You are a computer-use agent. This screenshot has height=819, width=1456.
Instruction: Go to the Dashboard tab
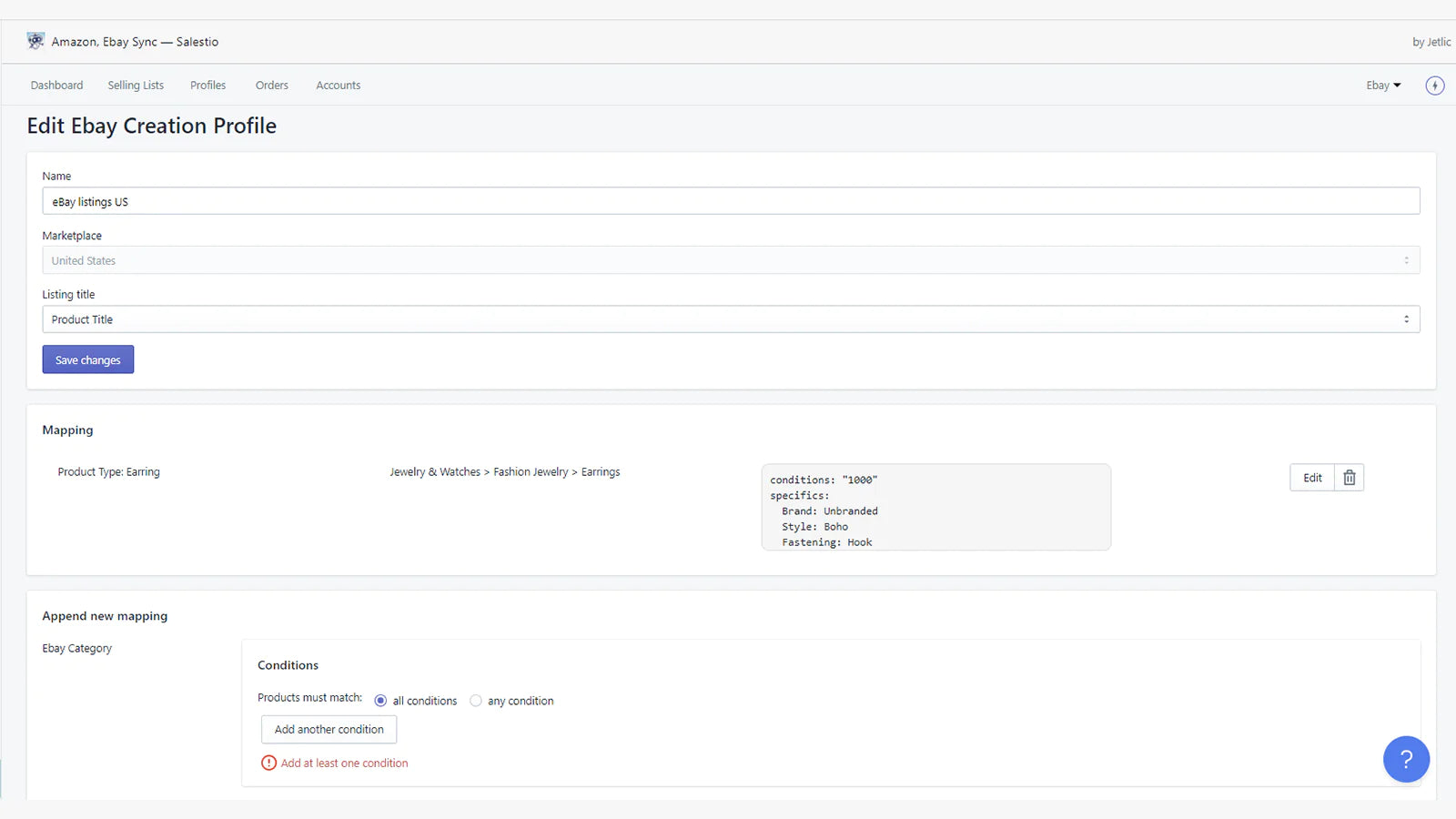[56, 85]
